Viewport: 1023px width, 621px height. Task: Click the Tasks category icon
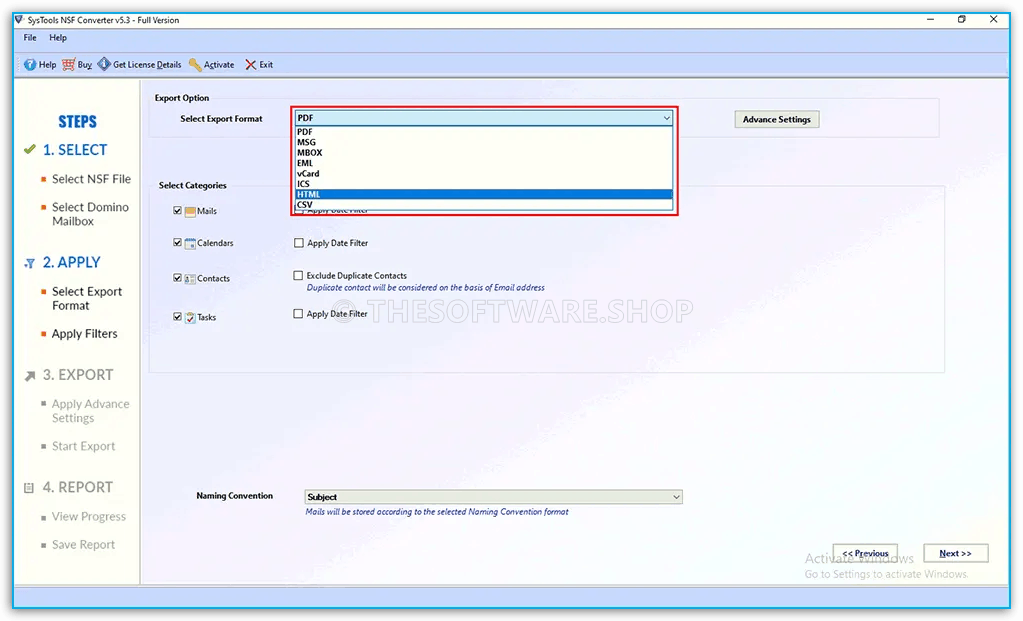pyautogui.click(x=190, y=318)
